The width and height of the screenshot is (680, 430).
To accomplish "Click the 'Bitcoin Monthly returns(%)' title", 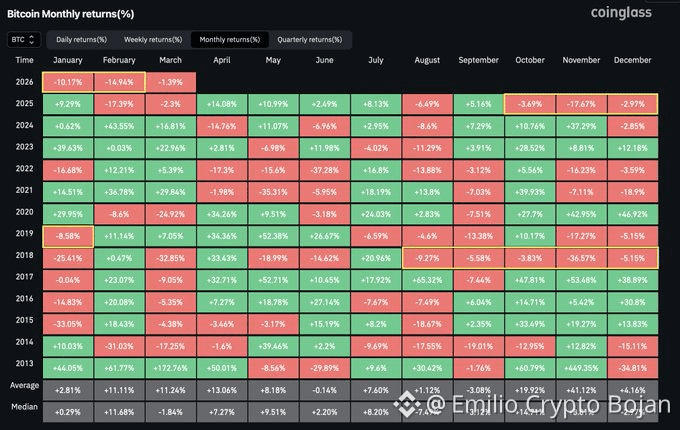I will (71, 14).
